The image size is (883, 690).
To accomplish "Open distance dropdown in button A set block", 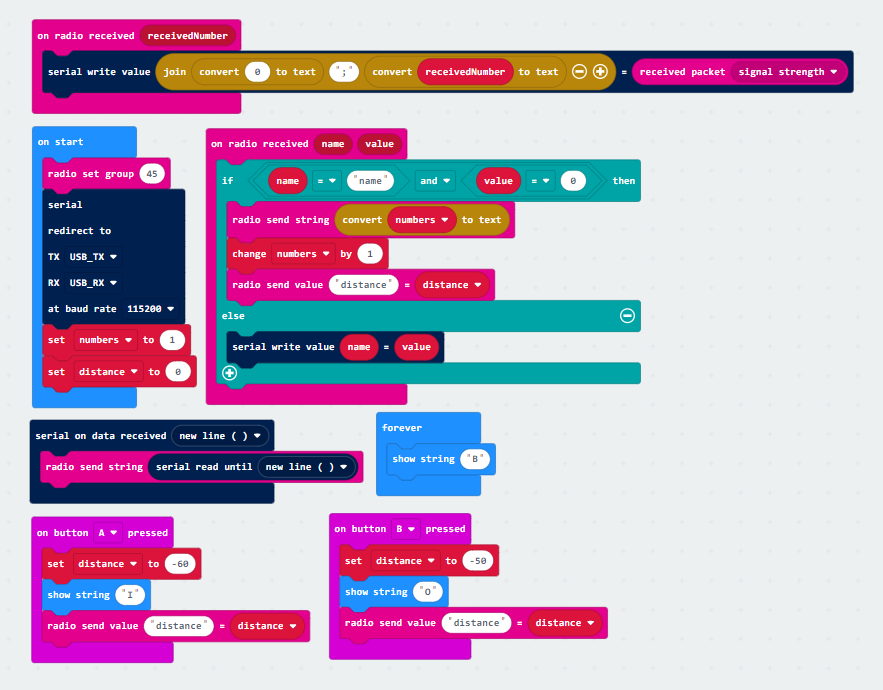I will pos(108,564).
